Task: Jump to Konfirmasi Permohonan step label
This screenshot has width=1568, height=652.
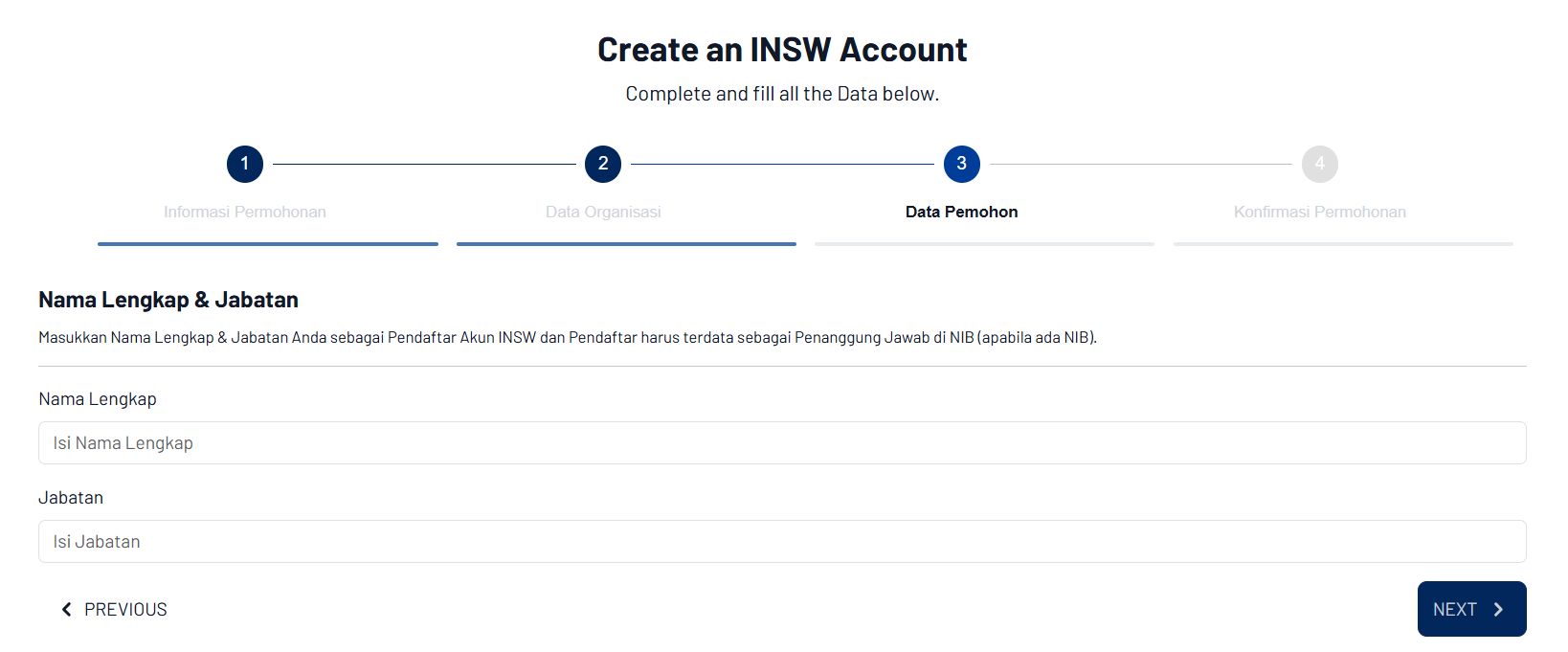Action: click(1319, 212)
